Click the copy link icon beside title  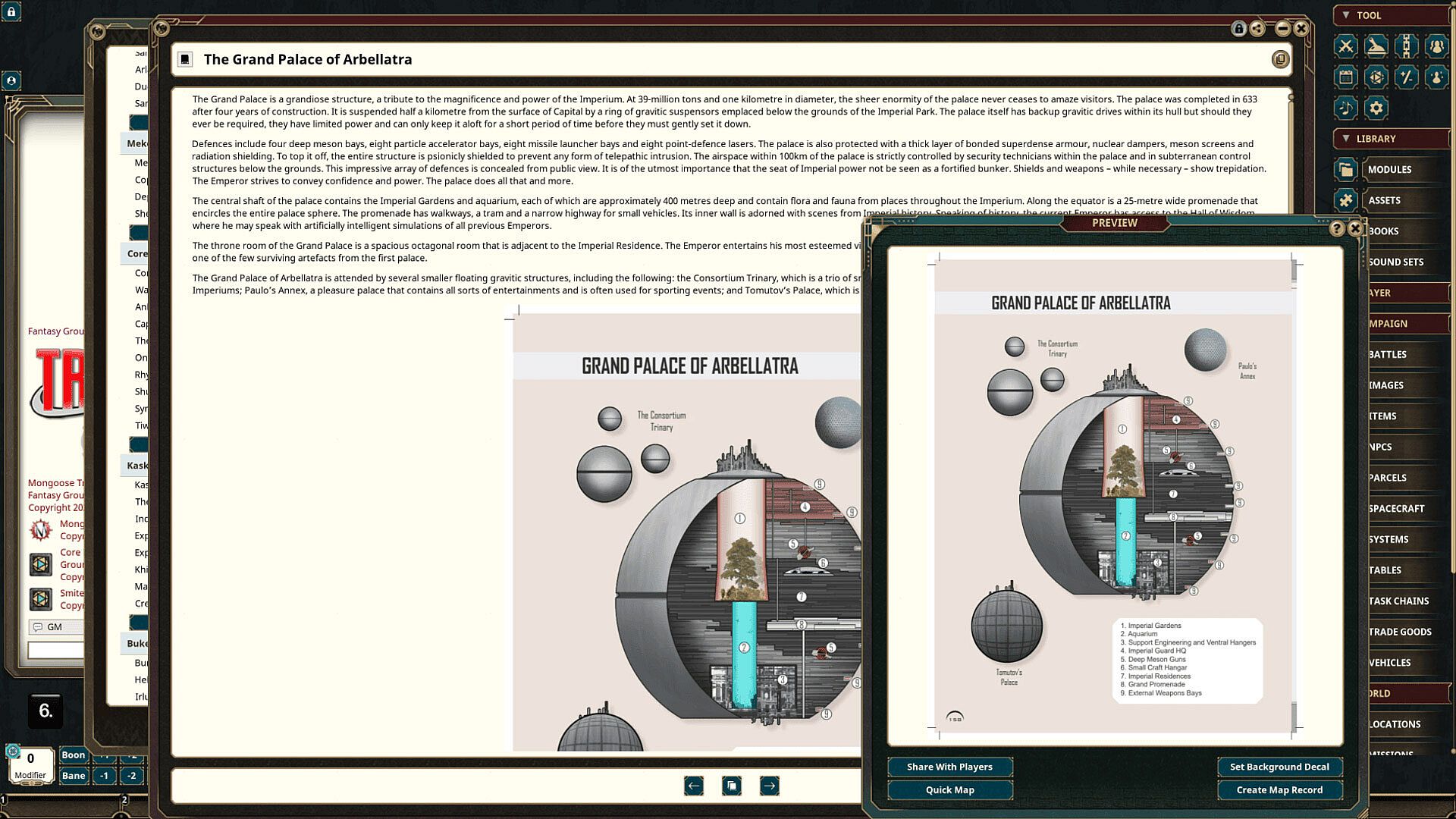coord(1280,59)
